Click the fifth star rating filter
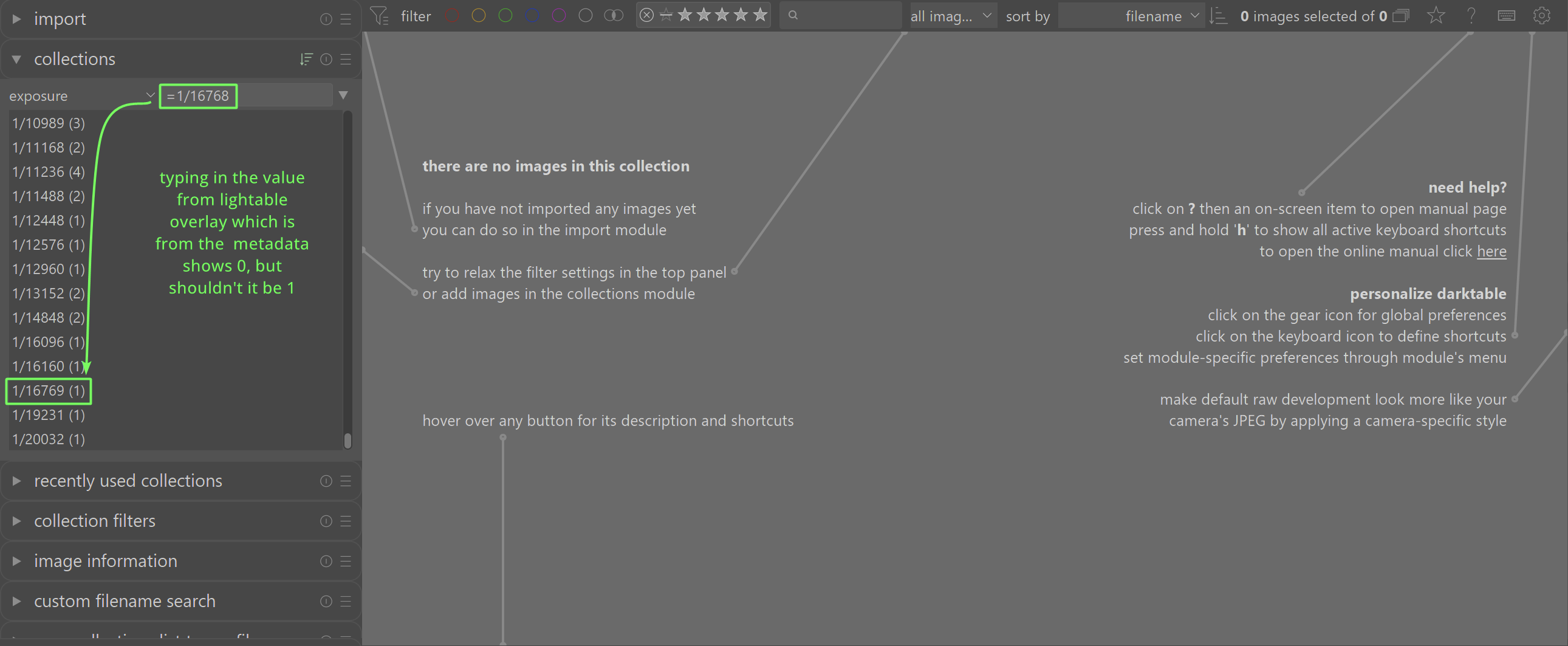This screenshot has height=646, width=1568. [x=759, y=15]
